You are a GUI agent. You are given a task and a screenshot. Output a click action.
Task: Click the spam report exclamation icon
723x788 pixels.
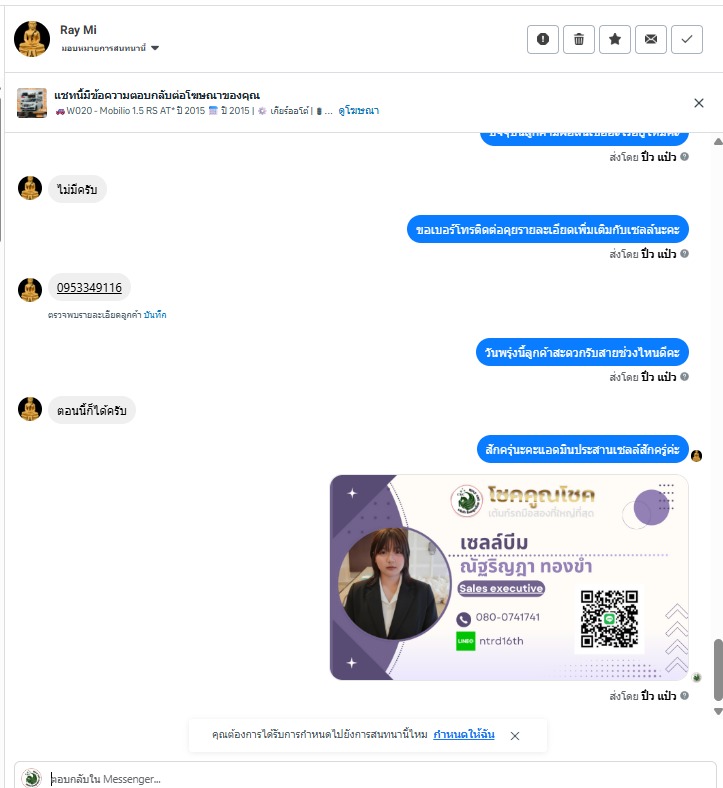click(x=543, y=39)
